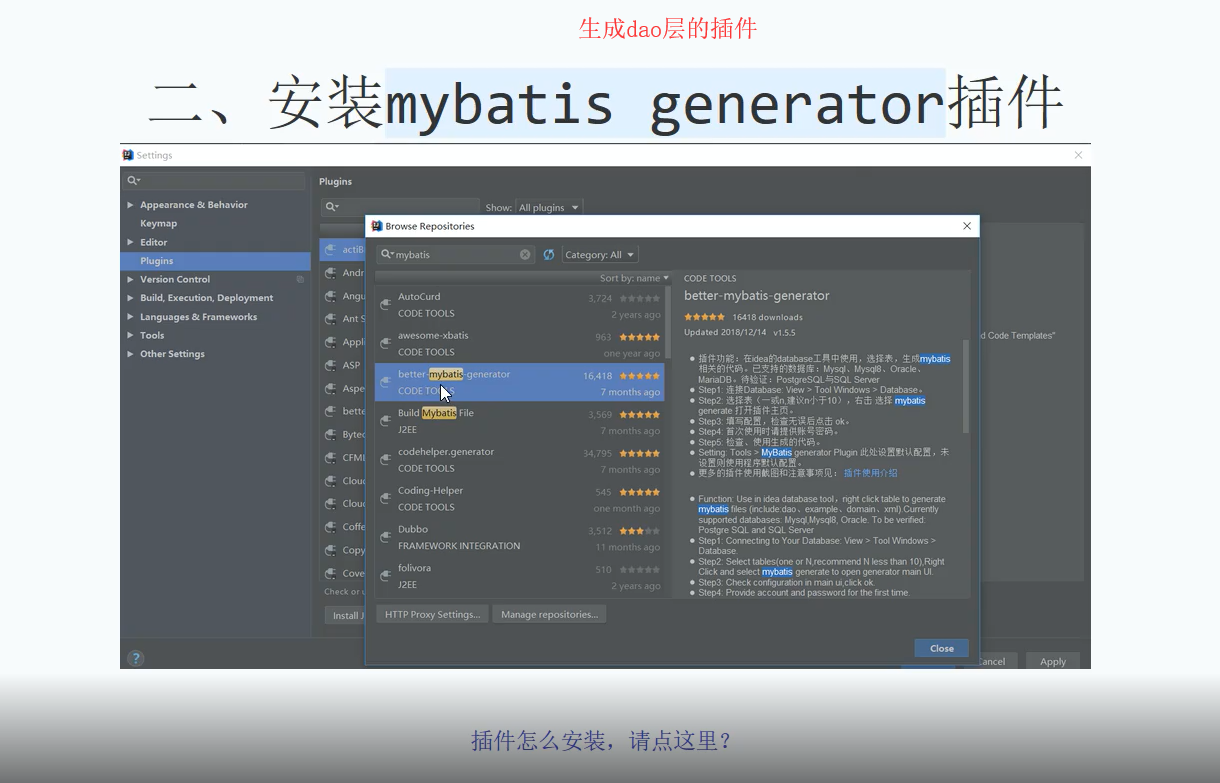The image size is (1220, 783).
Task: Select Keymap in settings tree
Action: point(159,224)
